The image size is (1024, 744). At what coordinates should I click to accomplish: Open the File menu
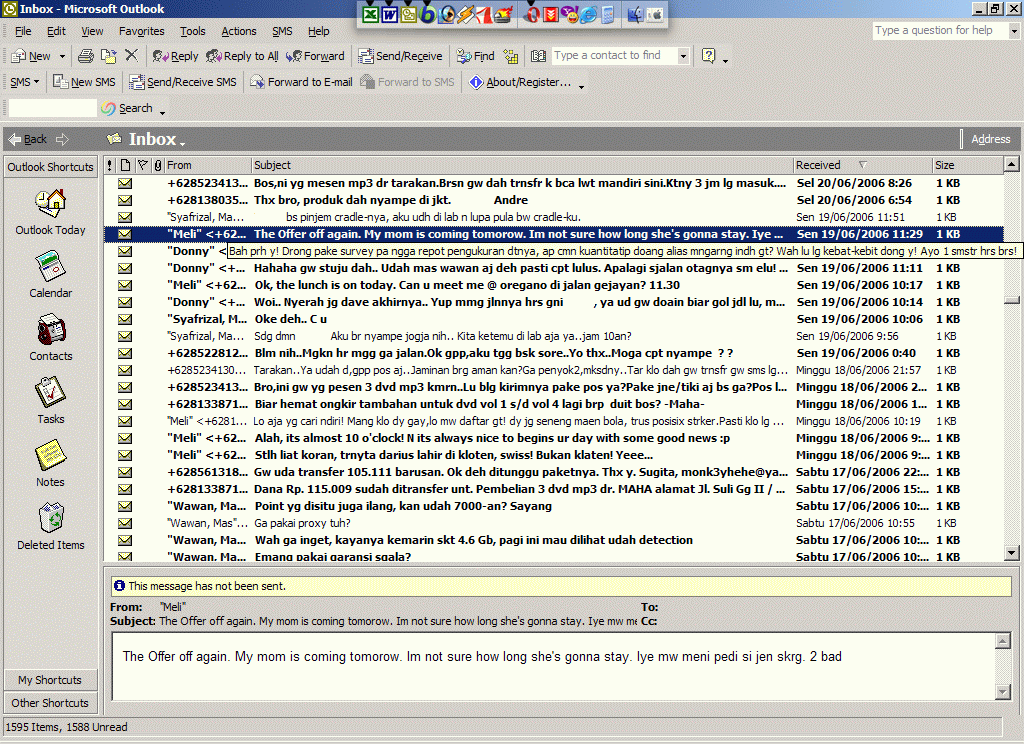[x=23, y=31]
